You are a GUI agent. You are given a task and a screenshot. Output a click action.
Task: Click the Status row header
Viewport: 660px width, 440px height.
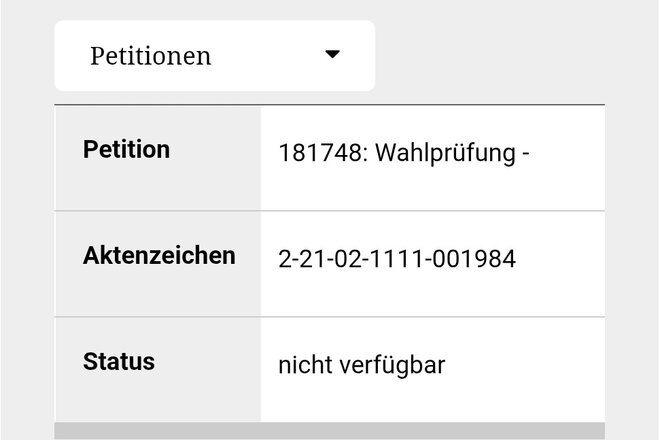(119, 361)
